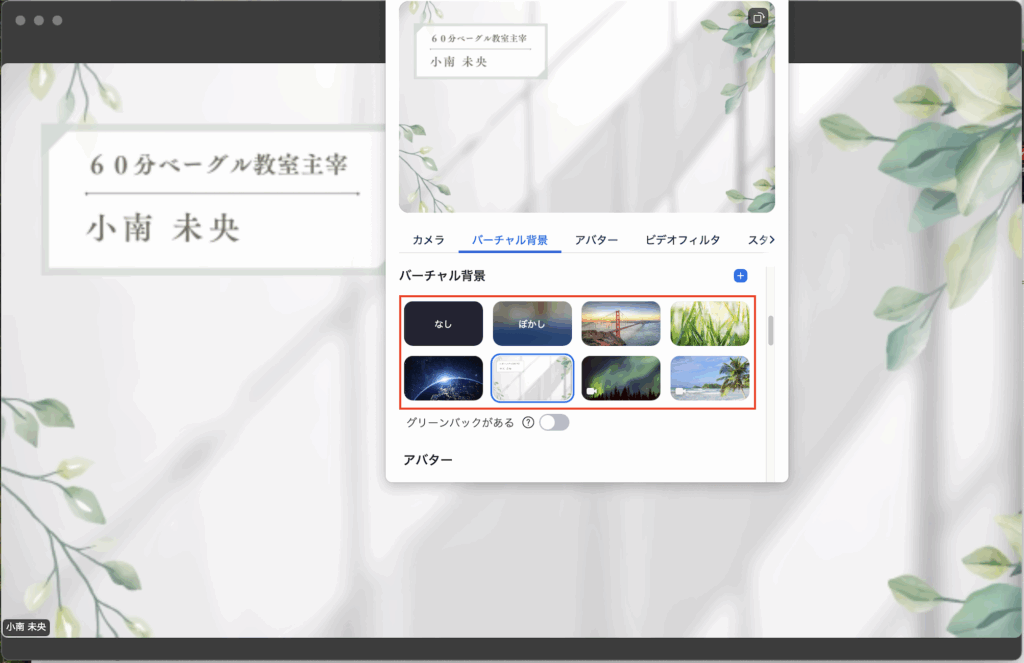Click the window minimize button

39,20
